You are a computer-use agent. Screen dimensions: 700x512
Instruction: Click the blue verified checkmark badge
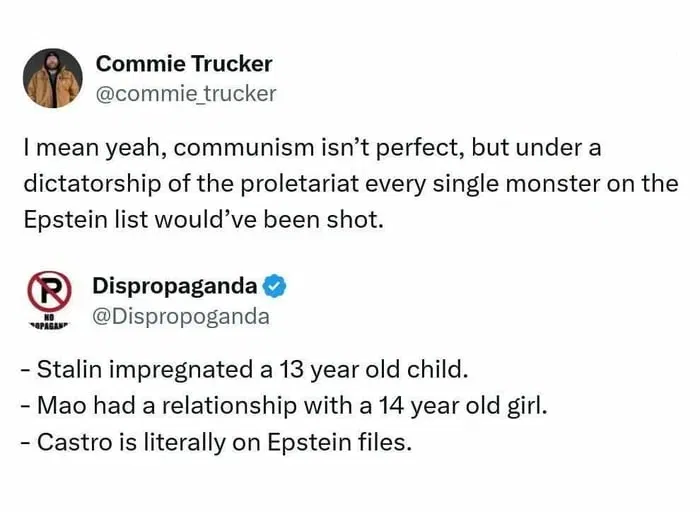(x=275, y=287)
